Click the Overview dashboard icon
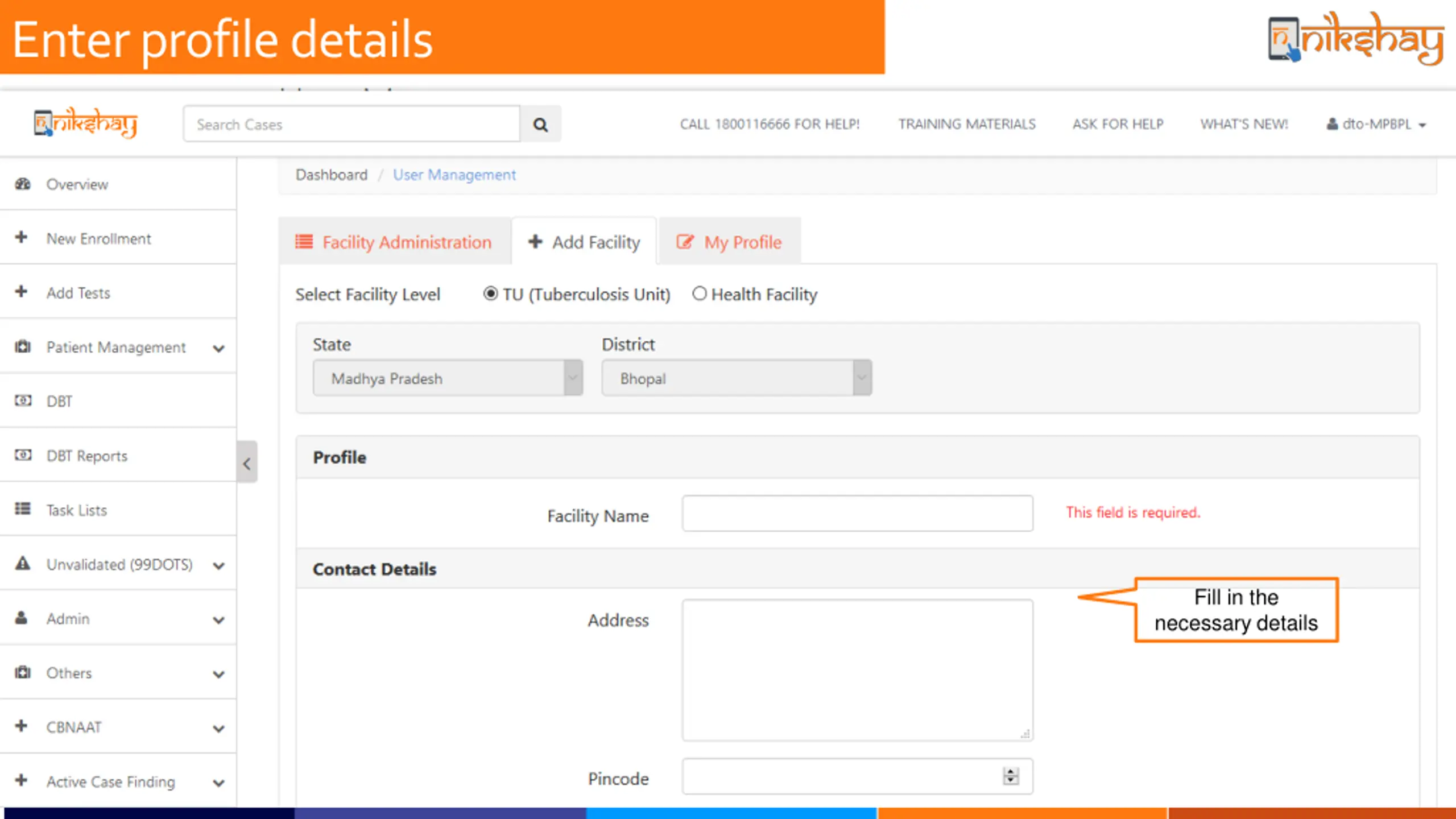 tap(23, 184)
